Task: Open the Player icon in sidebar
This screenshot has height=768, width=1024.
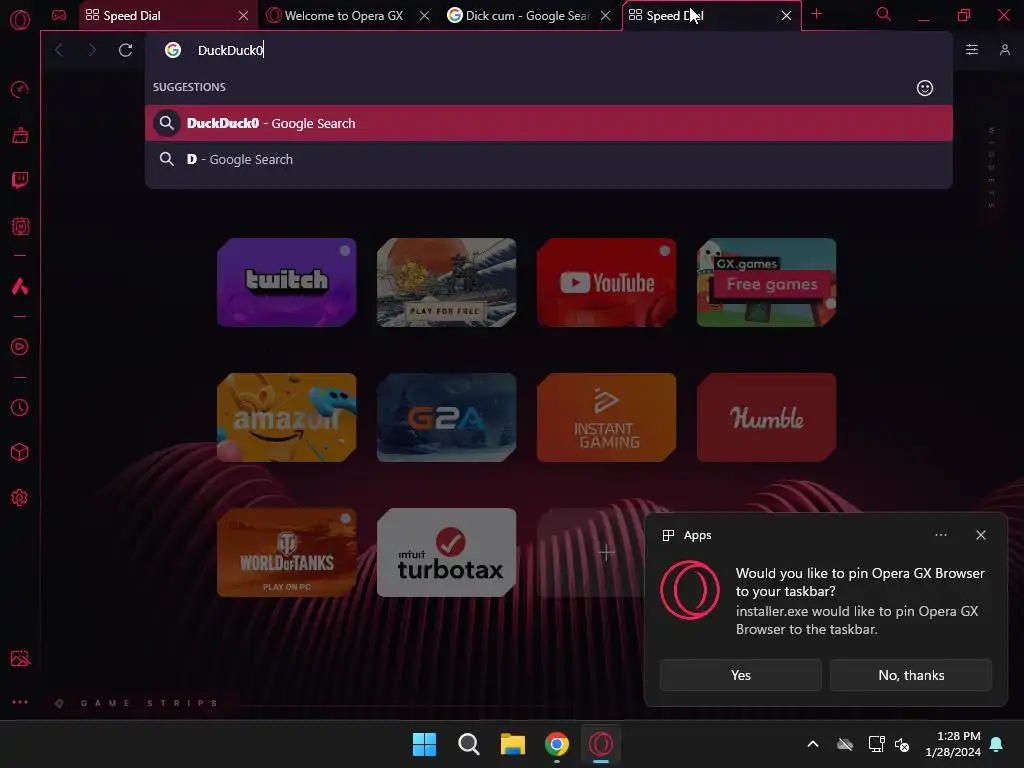Action: click(x=20, y=346)
